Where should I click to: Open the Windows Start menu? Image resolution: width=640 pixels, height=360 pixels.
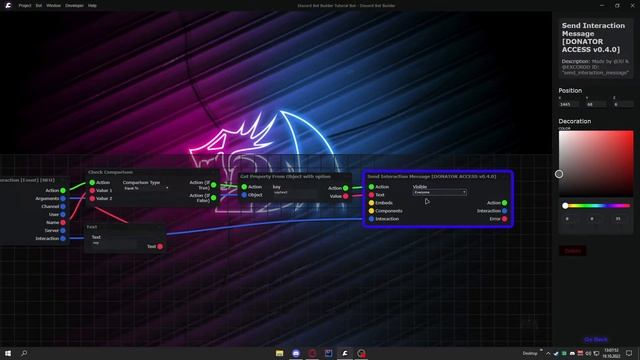8,353
